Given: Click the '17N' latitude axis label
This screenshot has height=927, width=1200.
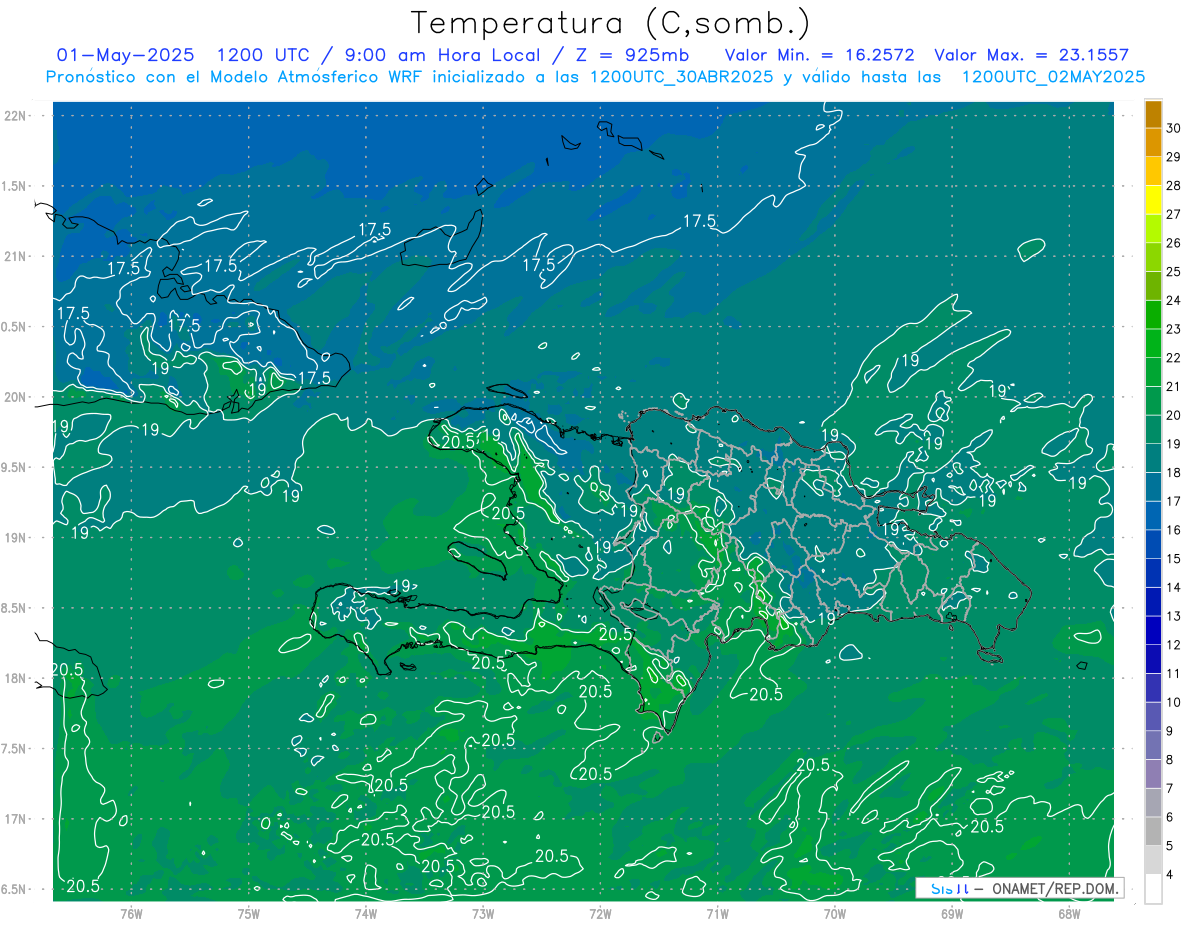Looking at the screenshot, I should [x=16, y=819].
